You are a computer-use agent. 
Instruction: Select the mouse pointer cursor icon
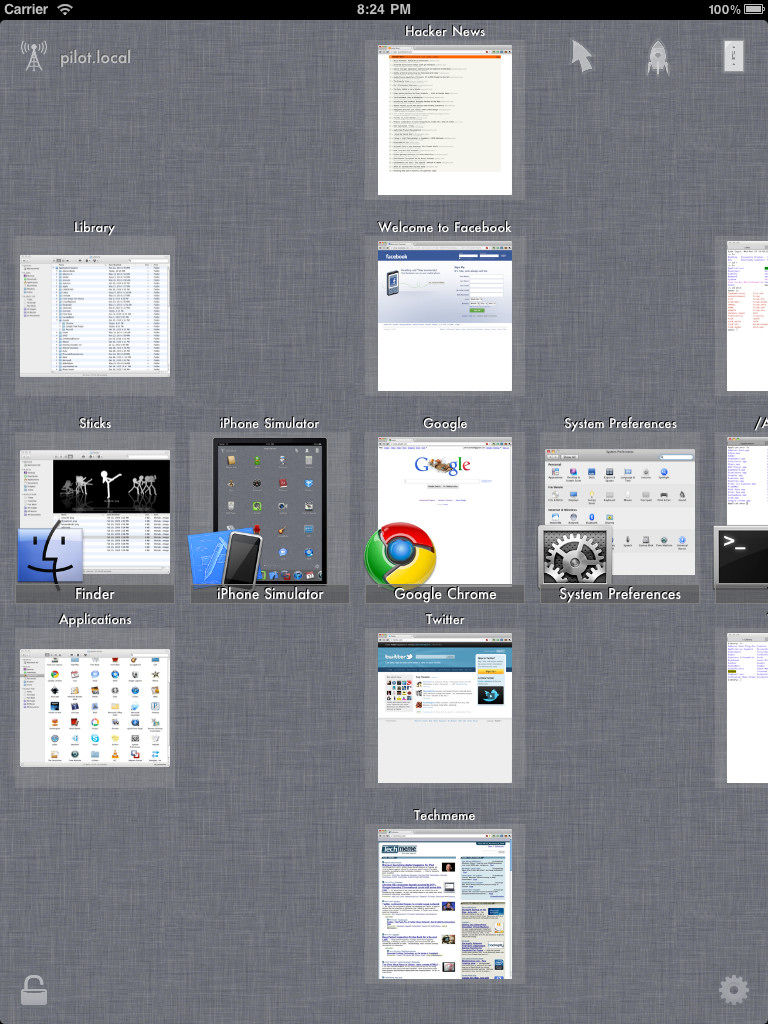coord(581,56)
